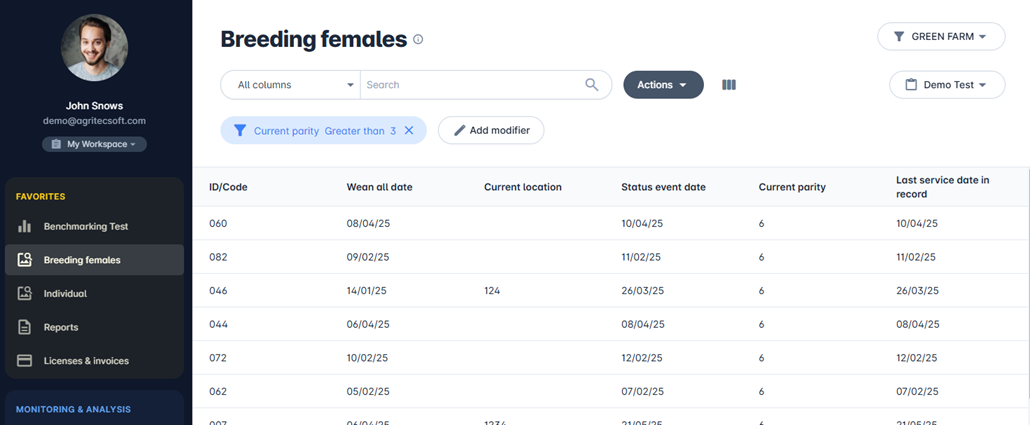Remove the Current parity filter with X
This screenshot has width=1030, height=425.
[409, 131]
